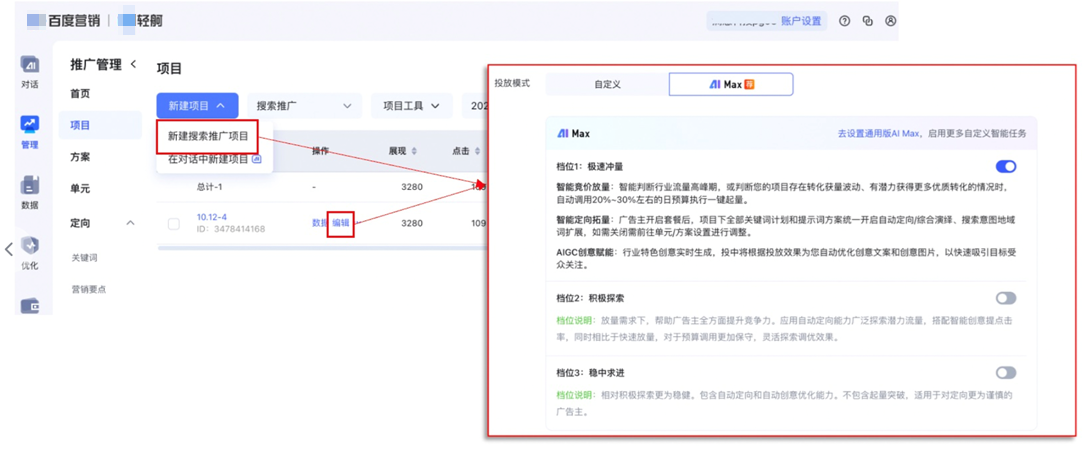Toggle the 新建项目 dropdown button

[198, 106]
